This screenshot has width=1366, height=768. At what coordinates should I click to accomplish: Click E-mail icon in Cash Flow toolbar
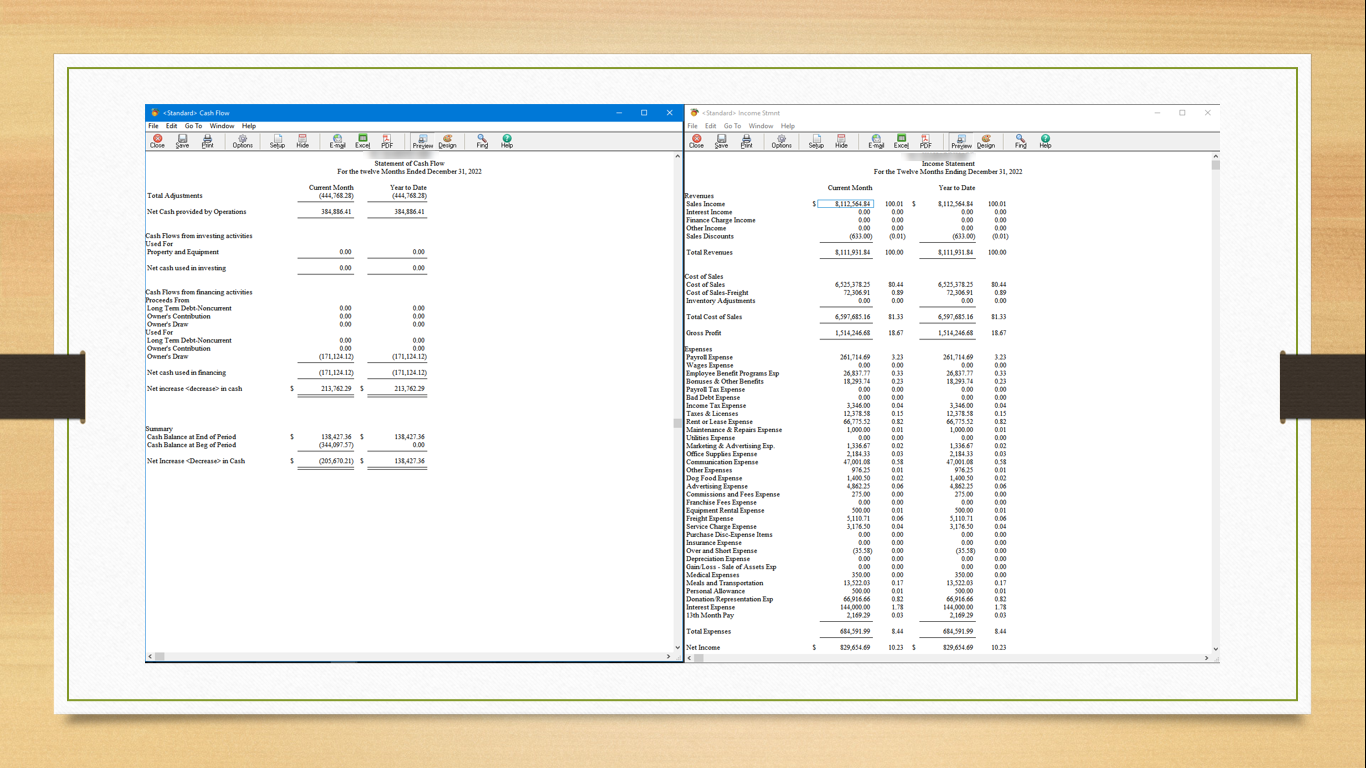[337, 141]
